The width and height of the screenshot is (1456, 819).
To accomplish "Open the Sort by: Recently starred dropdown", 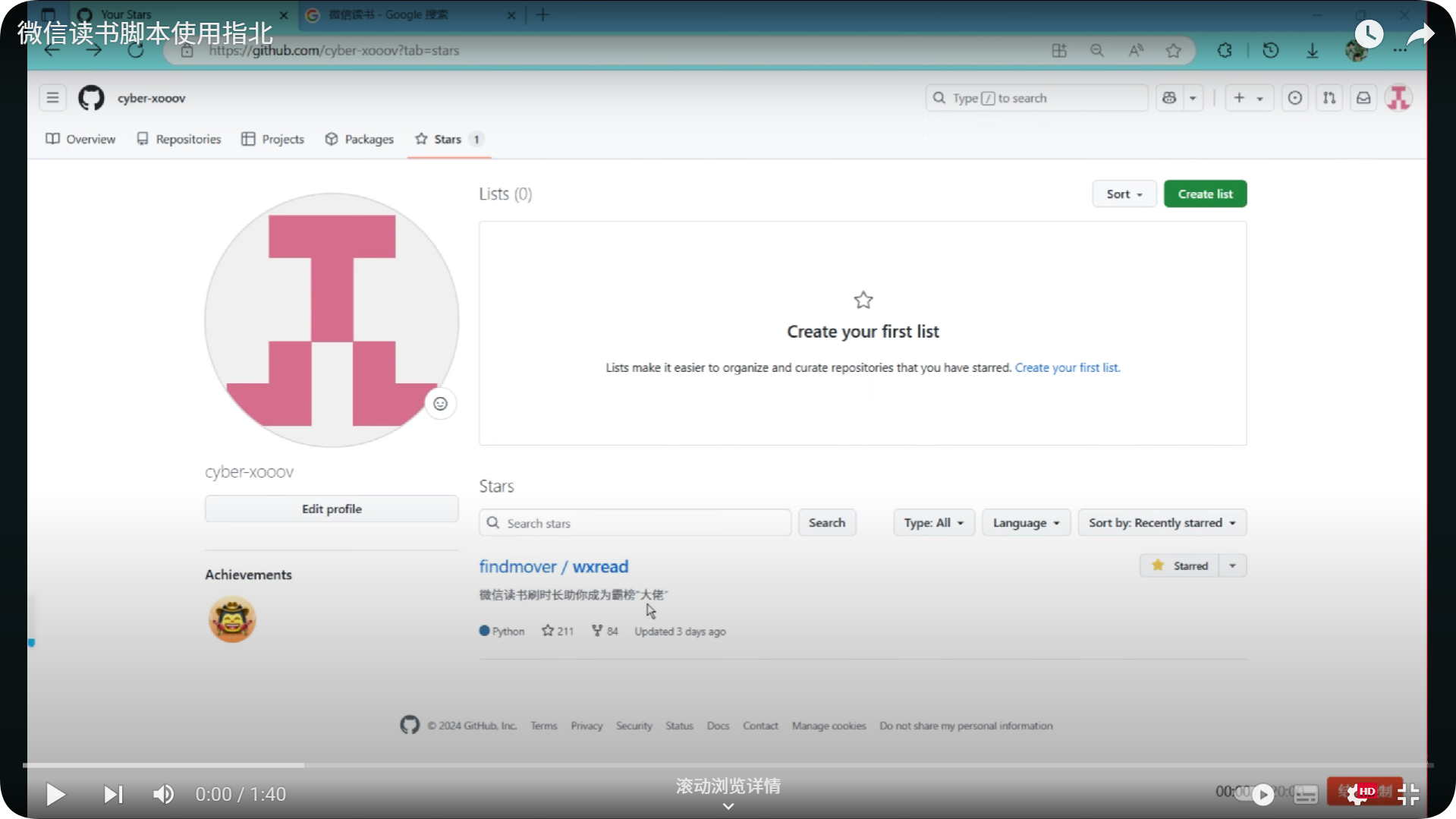I will [1162, 523].
